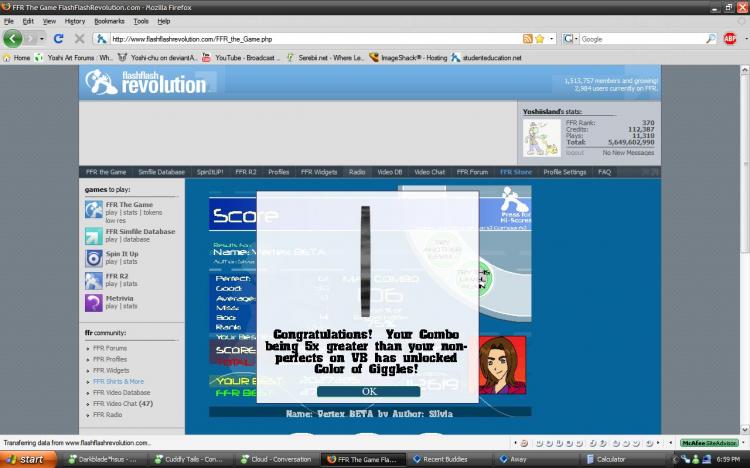Click the low res link

pos(115,221)
